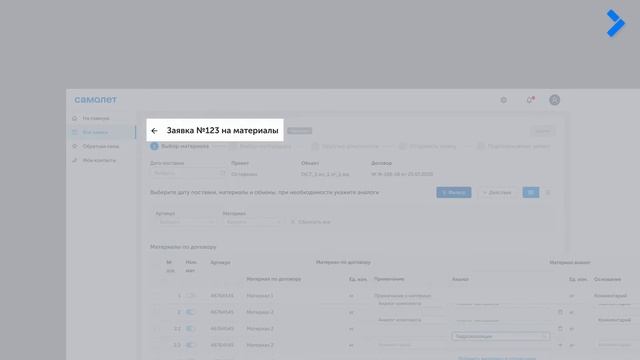Select the 'Выбор материала' first step
The height and width of the screenshot is (360, 640).
(180, 146)
